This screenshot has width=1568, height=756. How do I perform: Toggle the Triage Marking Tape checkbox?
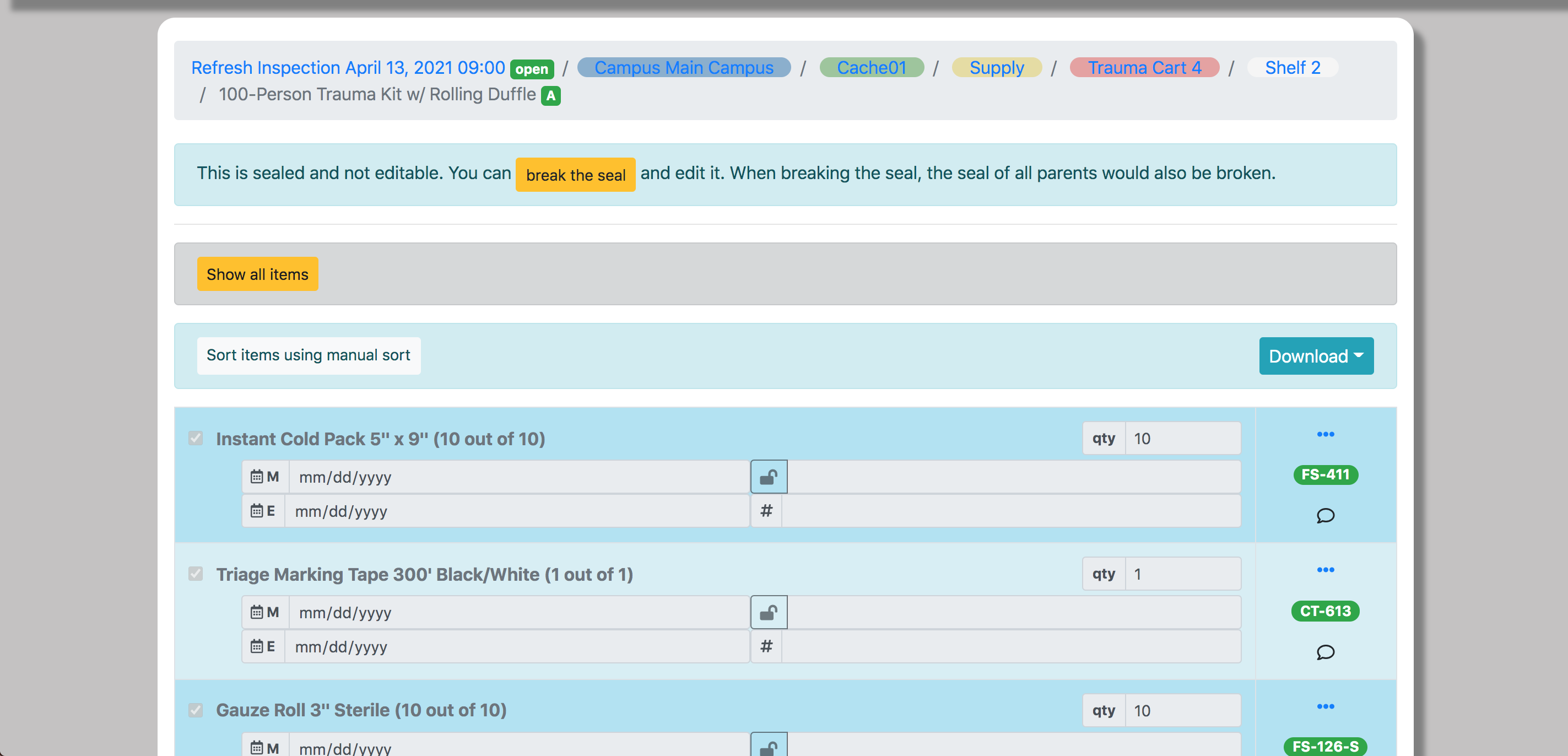tap(196, 574)
